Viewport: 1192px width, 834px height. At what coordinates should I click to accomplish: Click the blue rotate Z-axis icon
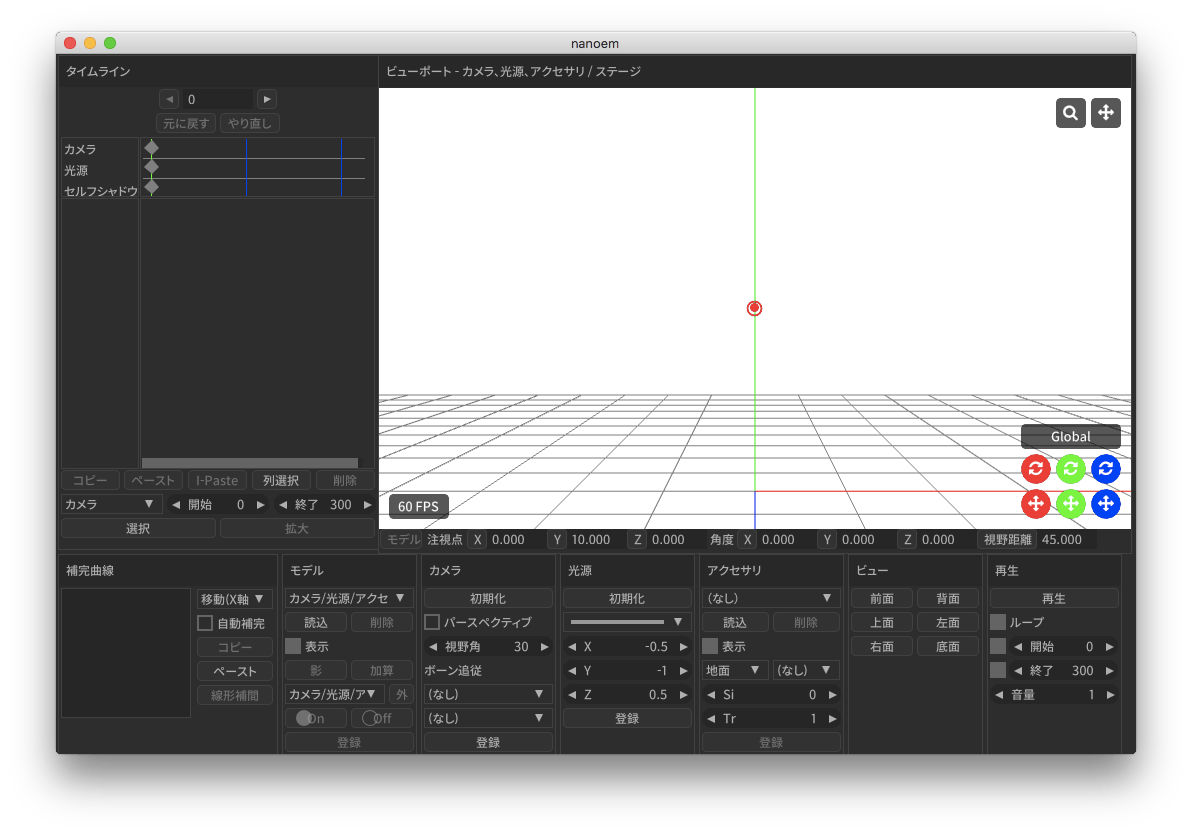[1105, 468]
